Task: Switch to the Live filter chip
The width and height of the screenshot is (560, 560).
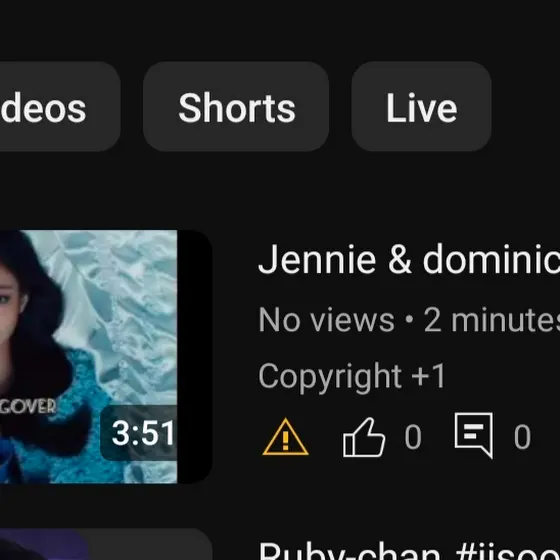Action: (421, 106)
